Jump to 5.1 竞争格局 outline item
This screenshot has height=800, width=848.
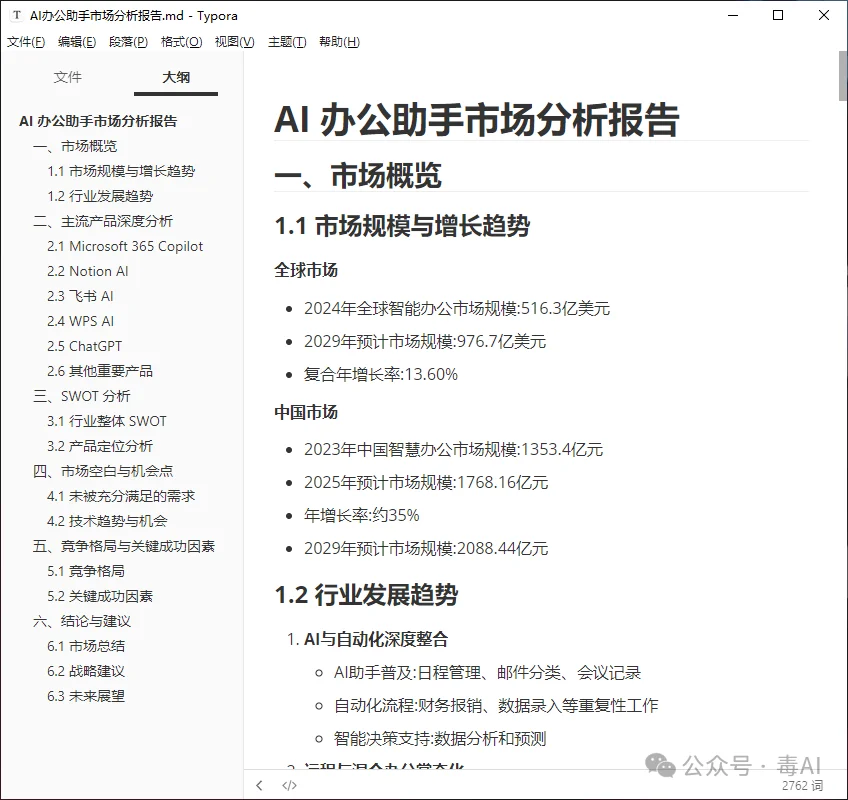pyautogui.click(x=85, y=570)
